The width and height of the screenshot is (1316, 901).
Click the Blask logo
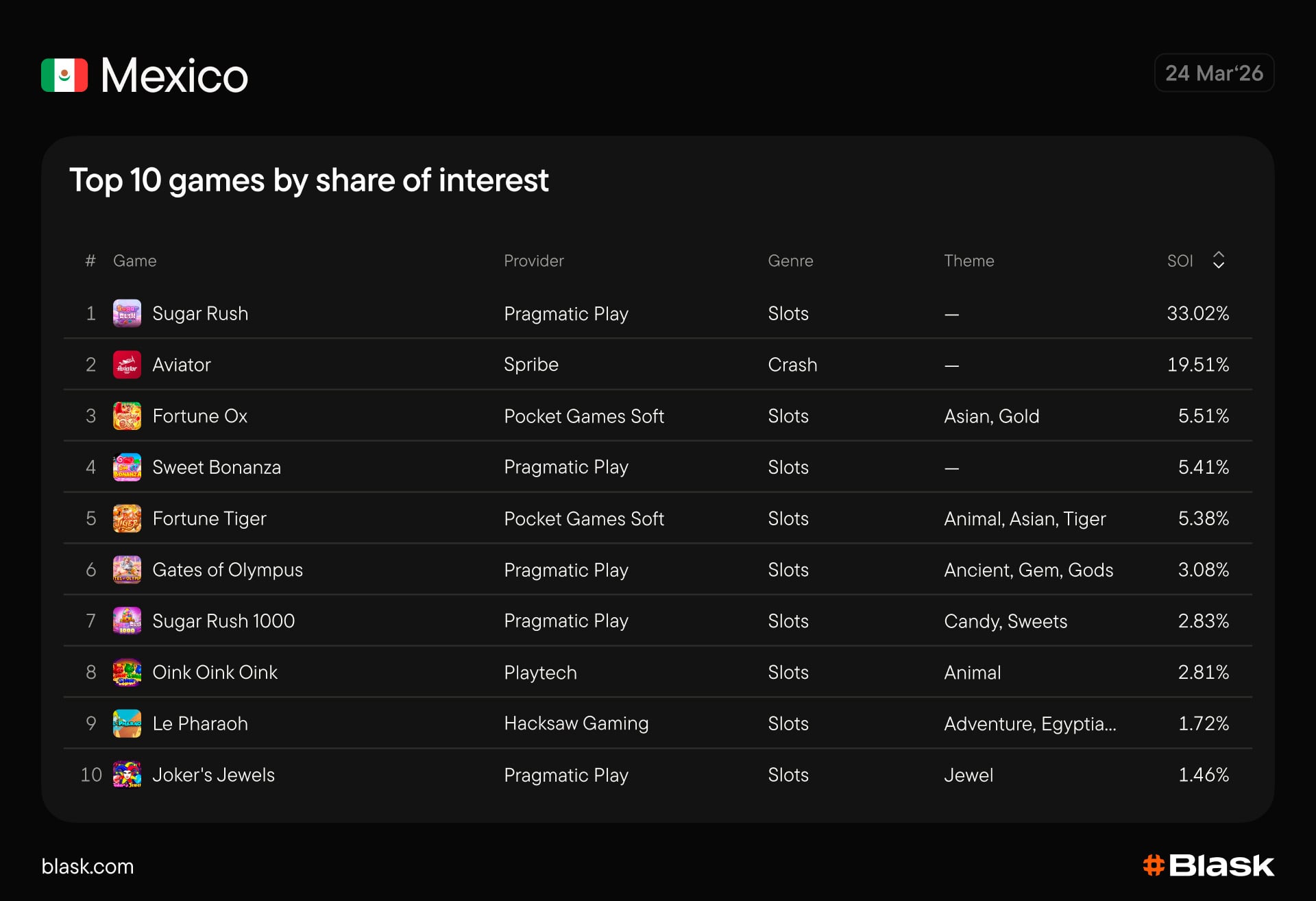[1208, 865]
